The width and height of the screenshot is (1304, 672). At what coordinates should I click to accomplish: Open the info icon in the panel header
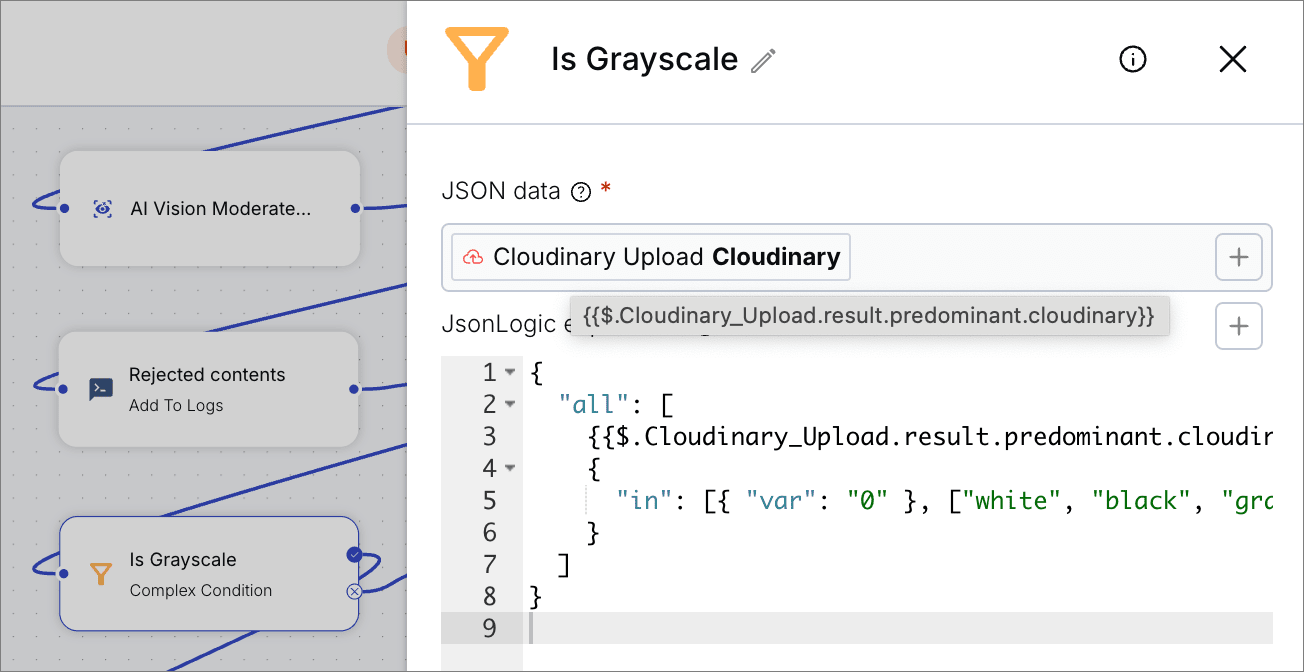point(1132,60)
